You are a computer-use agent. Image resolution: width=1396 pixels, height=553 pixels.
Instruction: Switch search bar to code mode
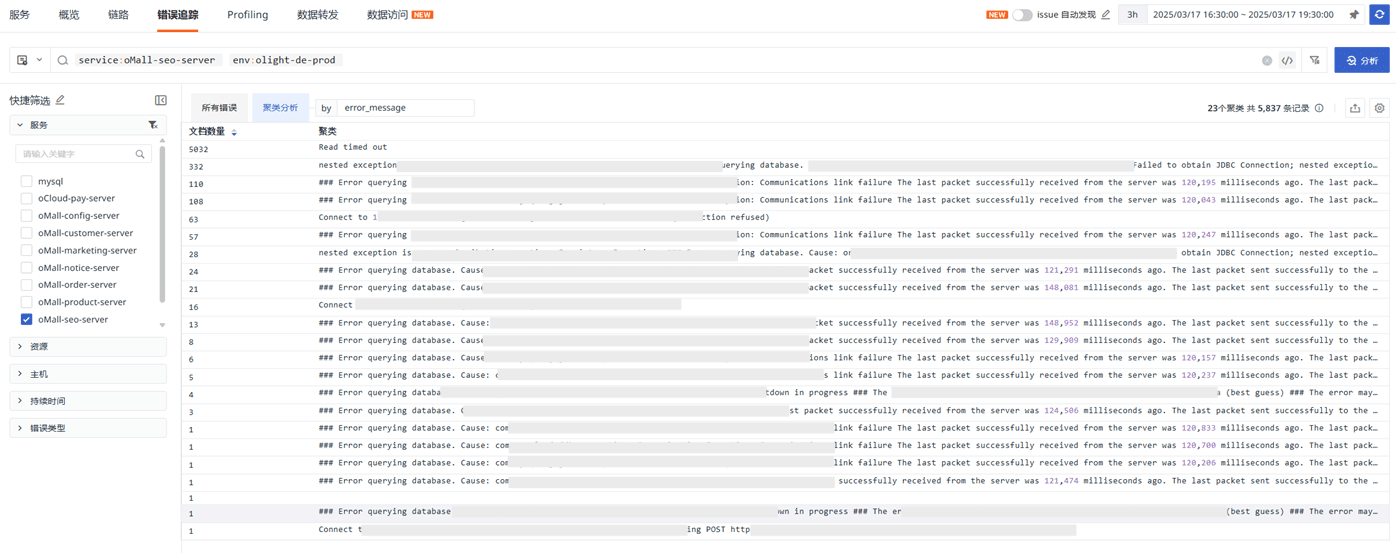(1288, 61)
